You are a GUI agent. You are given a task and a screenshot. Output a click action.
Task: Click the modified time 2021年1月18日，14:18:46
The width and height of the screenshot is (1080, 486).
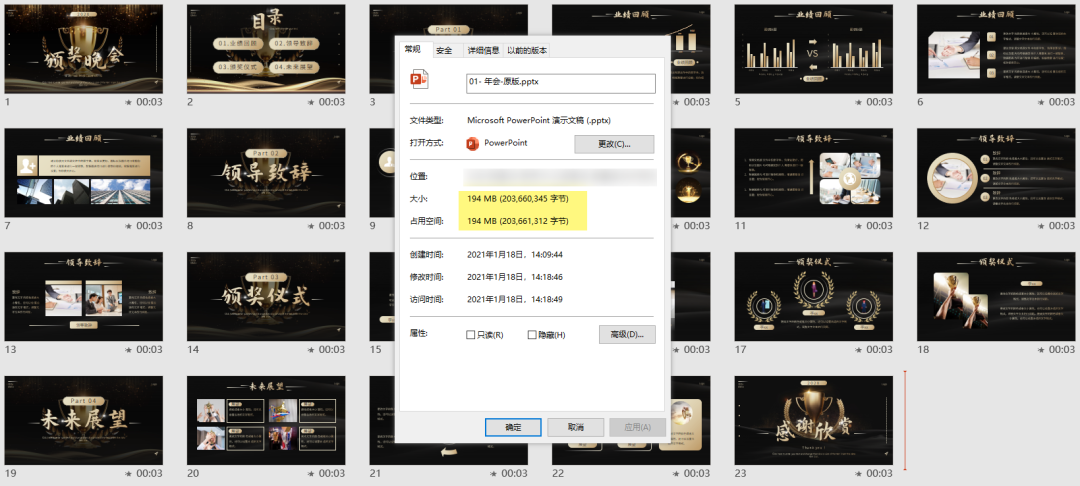pyautogui.click(x=515, y=277)
